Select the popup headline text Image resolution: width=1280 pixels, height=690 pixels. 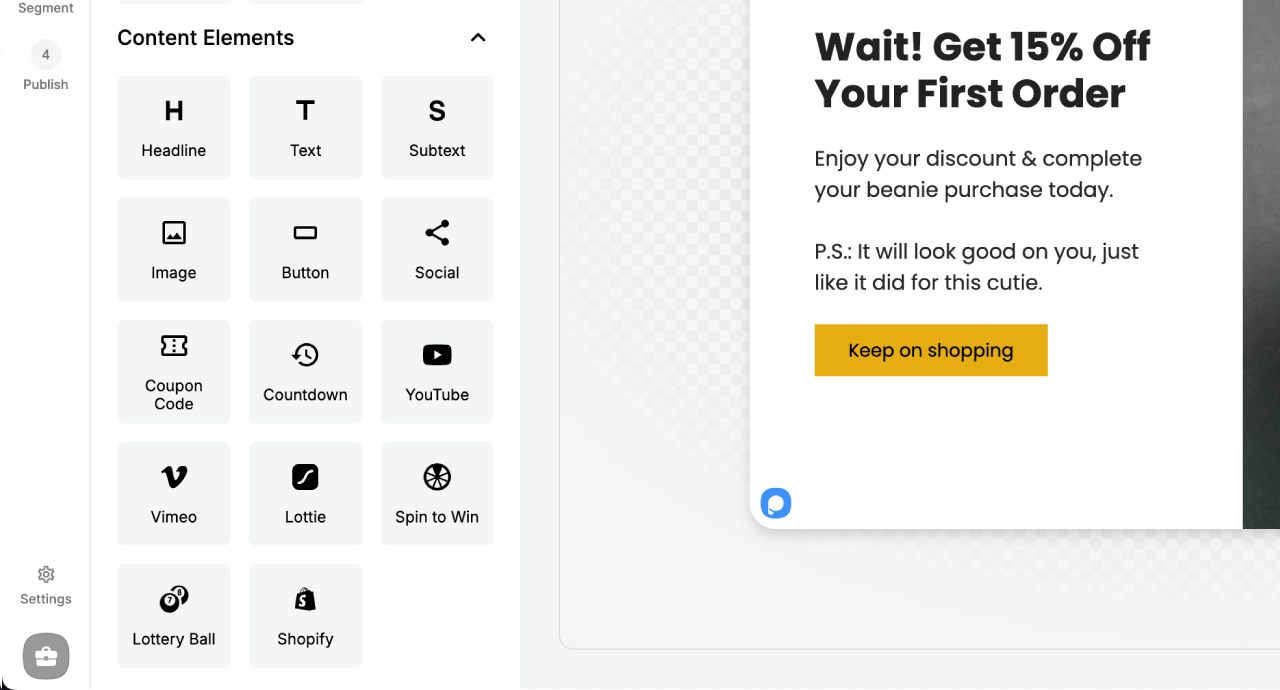(x=982, y=70)
